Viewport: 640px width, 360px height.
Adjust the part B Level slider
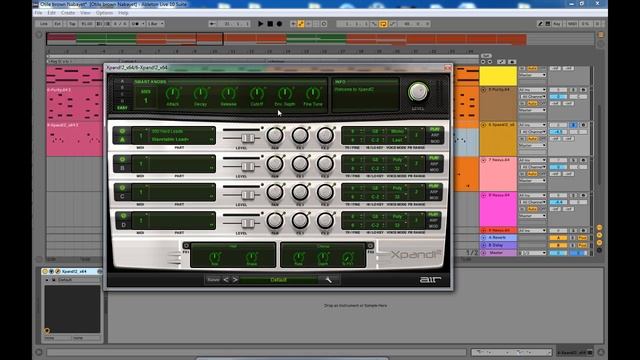pos(247,166)
